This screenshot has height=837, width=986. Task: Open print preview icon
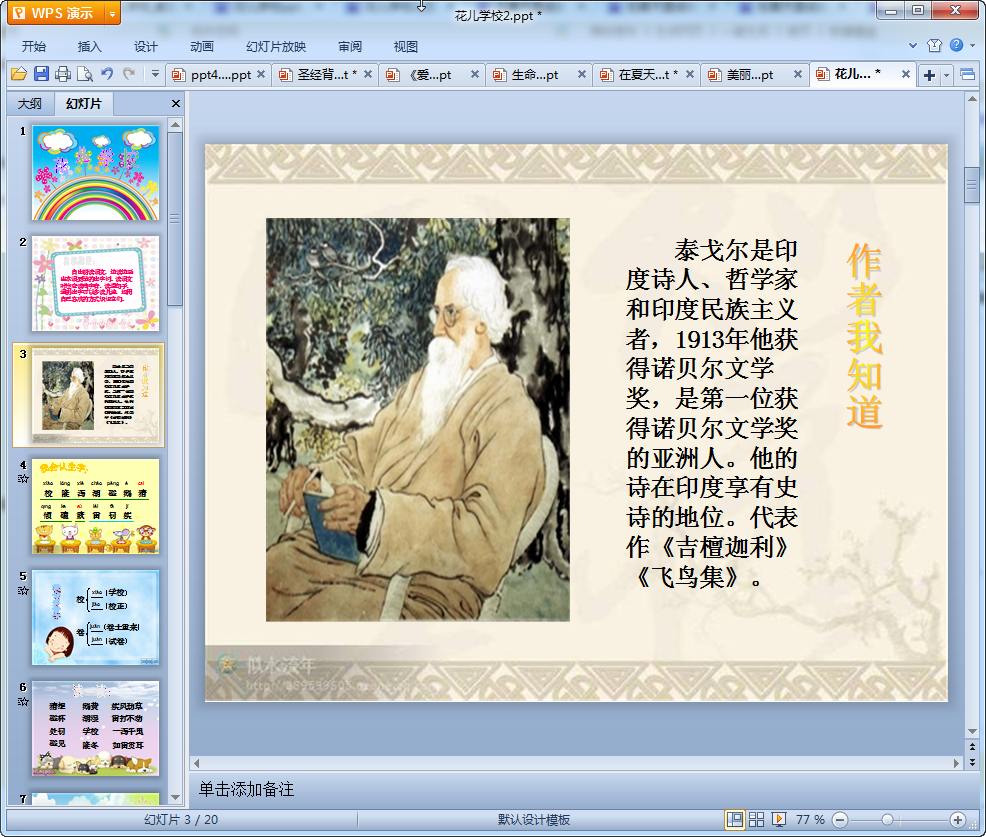click(85, 74)
